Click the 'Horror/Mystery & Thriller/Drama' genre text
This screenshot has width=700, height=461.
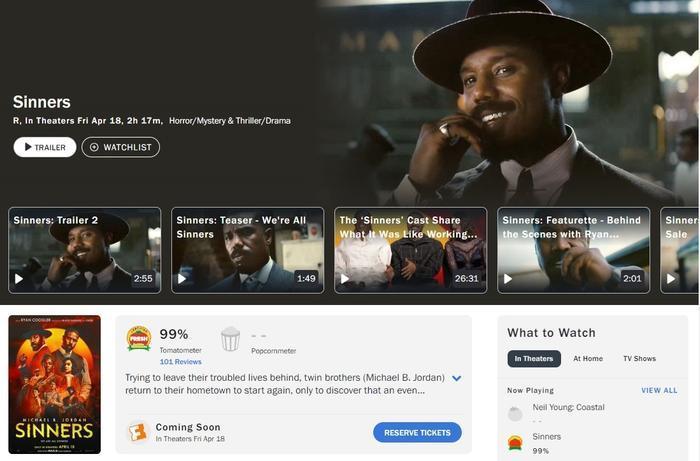coord(230,120)
